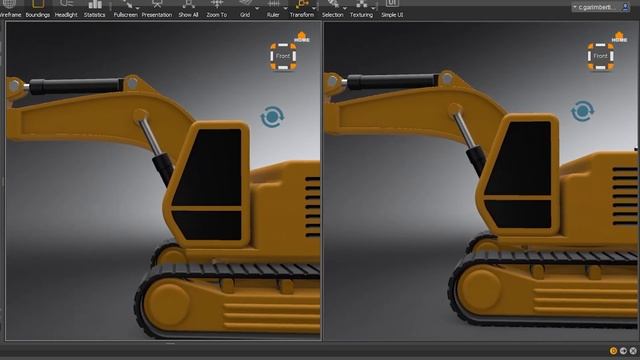Click Home icon in left viewport
640x360 pixels.
coord(302,37)
